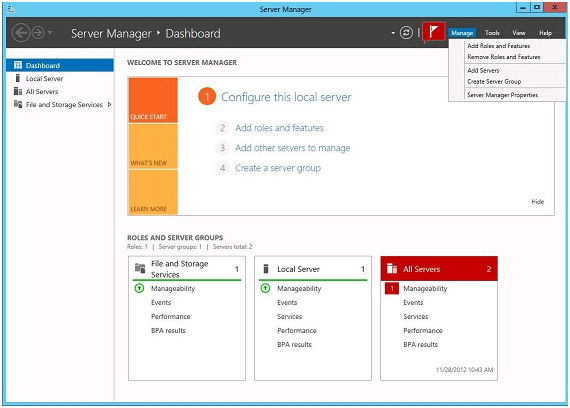570x408 pixels.
Task: Open Events in Local Server tile
Action: [287, 303]
